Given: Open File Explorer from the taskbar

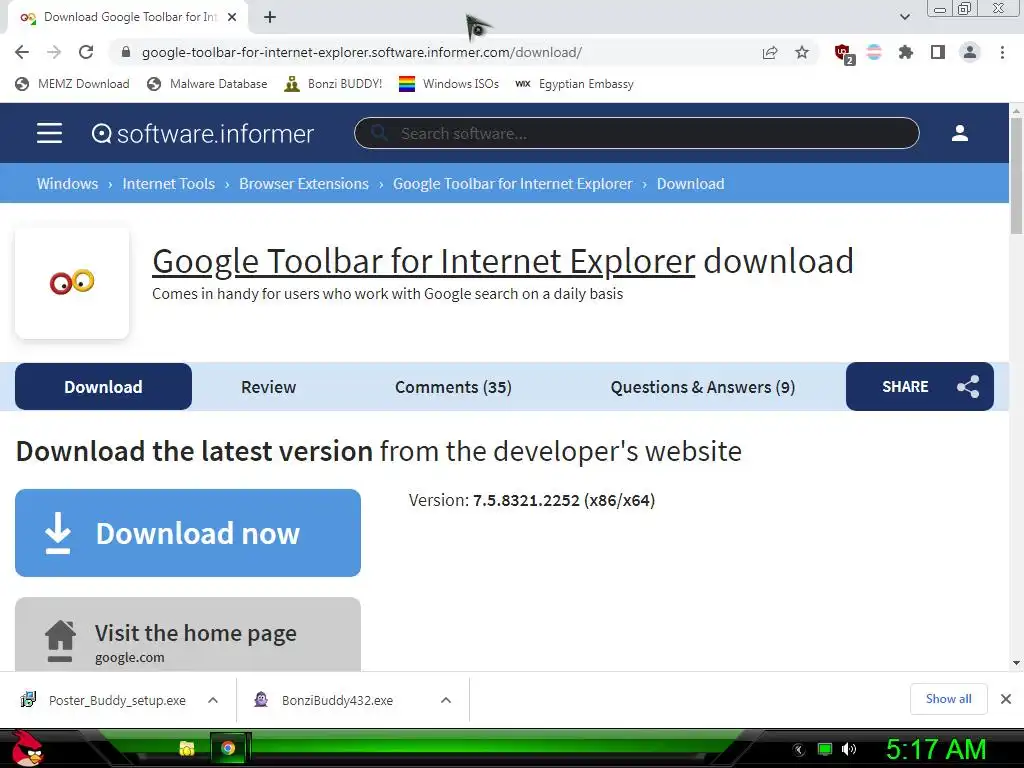Looking at the screenshot, I should (187, 748).
